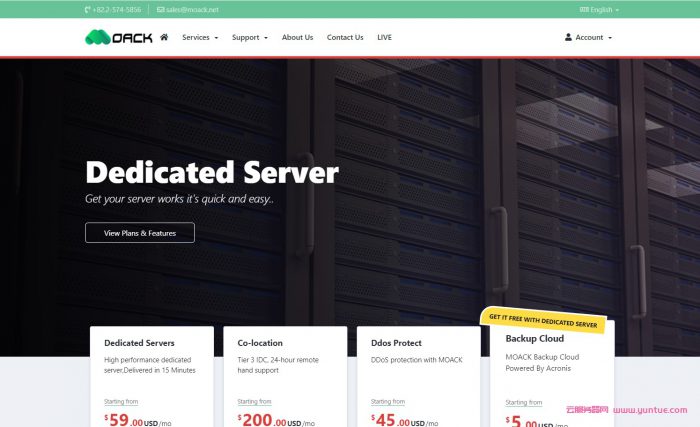
Task: Go to home via house icon
Action: [x=164, y=37]
